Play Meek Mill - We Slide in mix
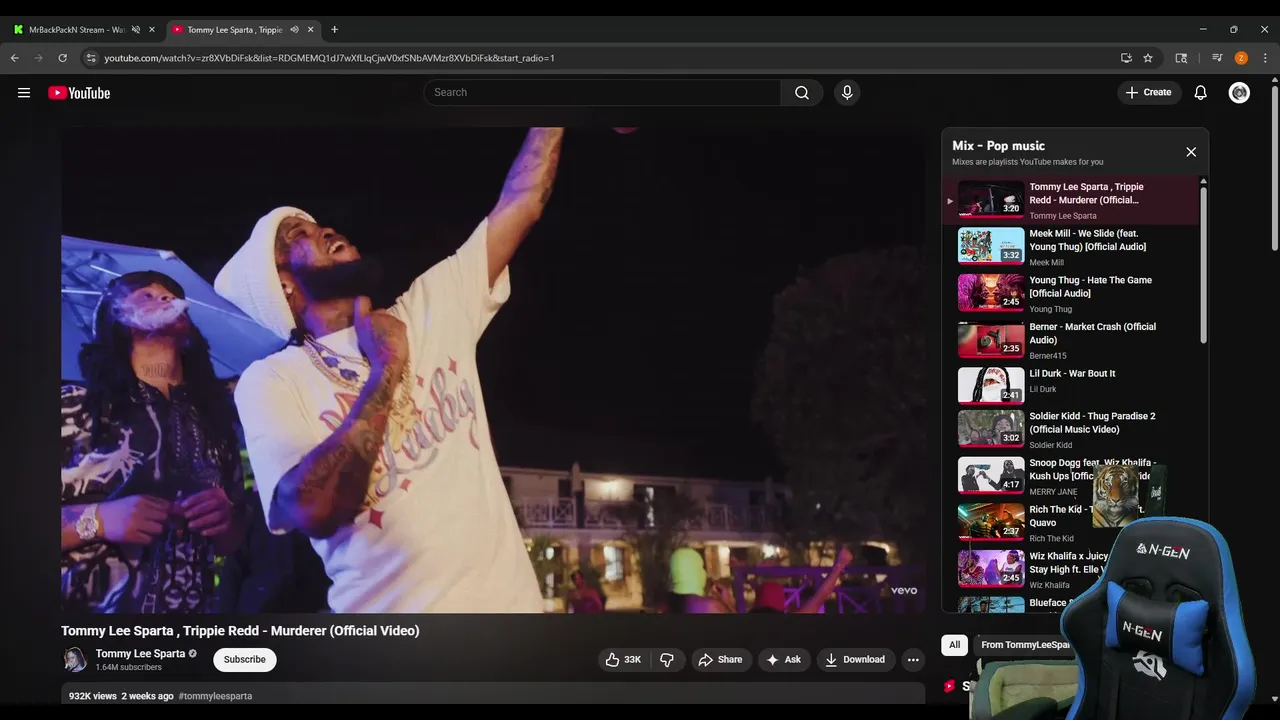The height and width of the screenshot is (720, 1280). click(x=1071, y=247)
